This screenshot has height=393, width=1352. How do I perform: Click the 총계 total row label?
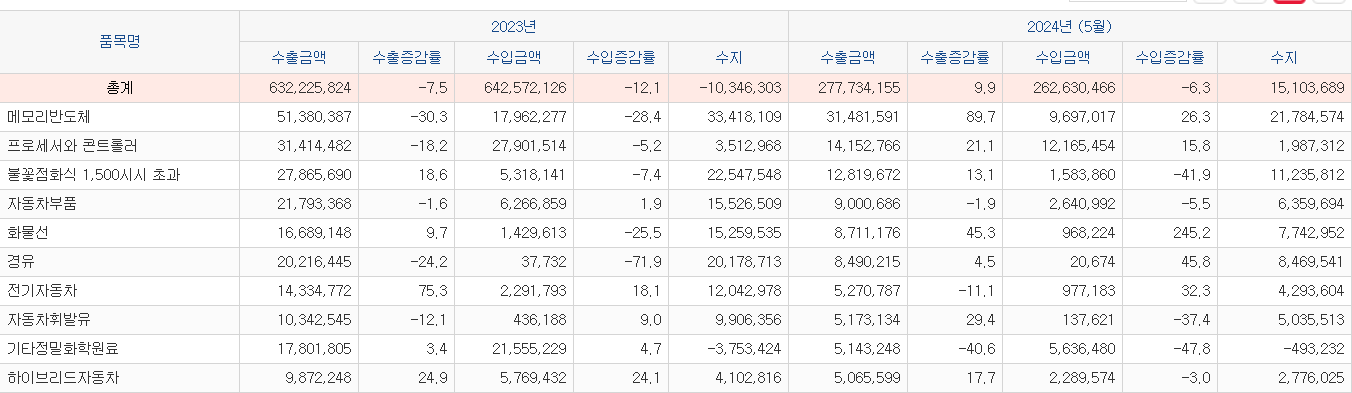[120, 88]
